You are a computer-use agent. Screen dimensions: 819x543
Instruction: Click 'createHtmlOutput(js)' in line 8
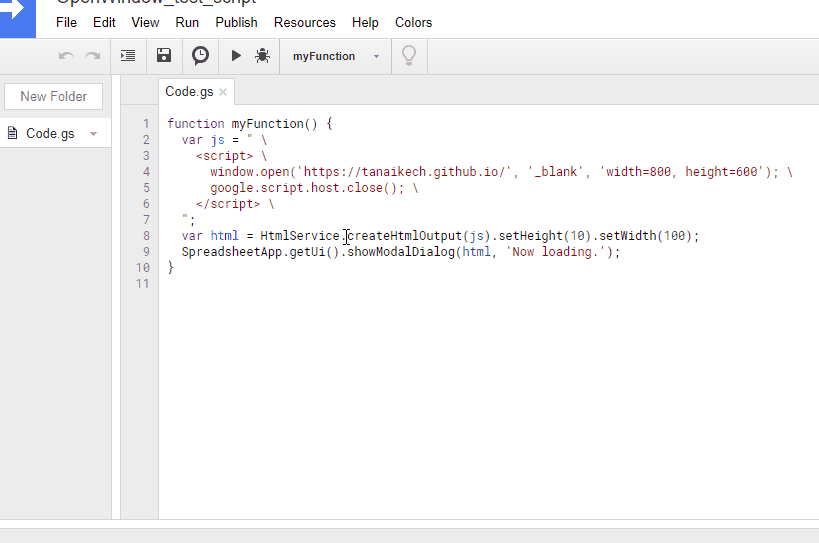coord(419,236)
